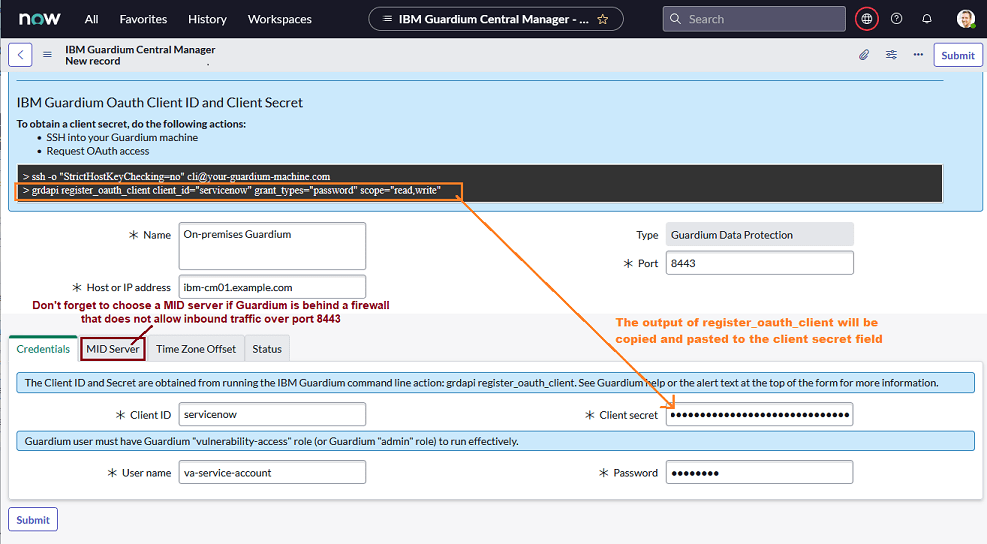The image size is (987, 544).
Task: Click the Client secret field
Action: [x=759, y=414]
